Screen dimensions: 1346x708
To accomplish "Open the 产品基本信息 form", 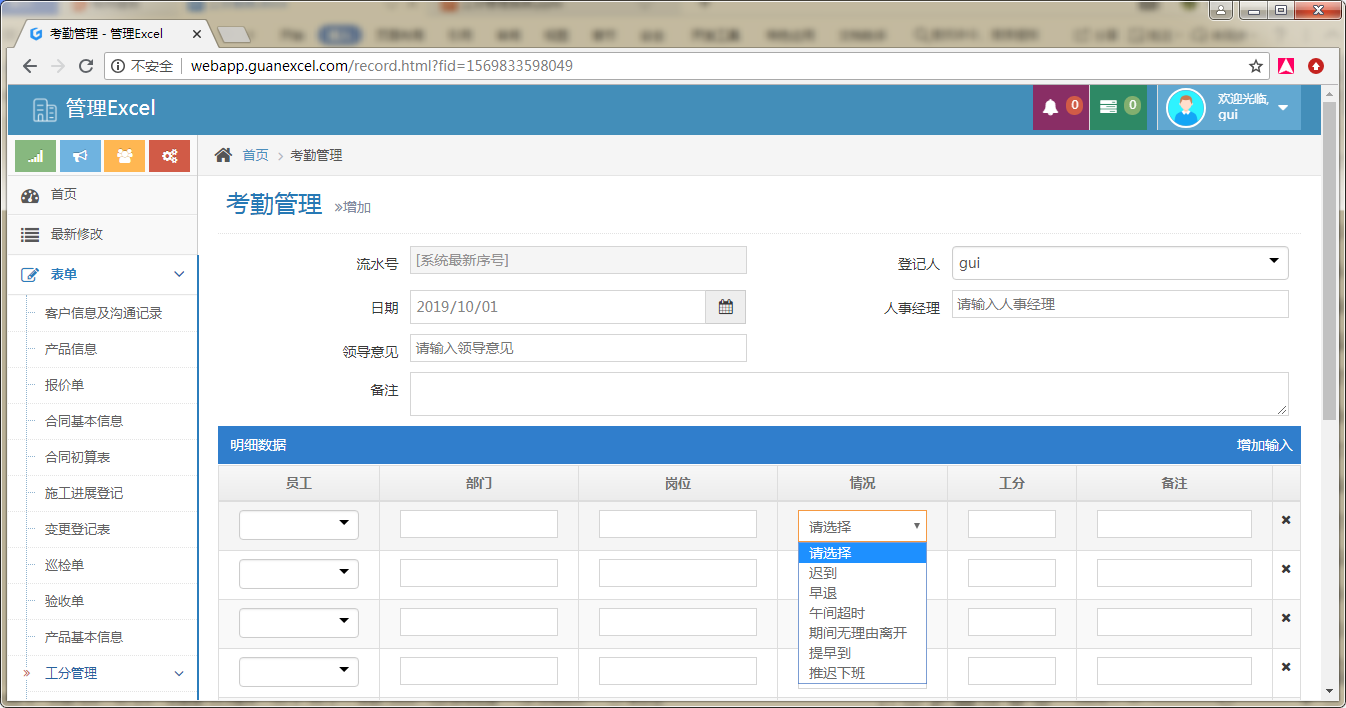I will pos(84,637).
